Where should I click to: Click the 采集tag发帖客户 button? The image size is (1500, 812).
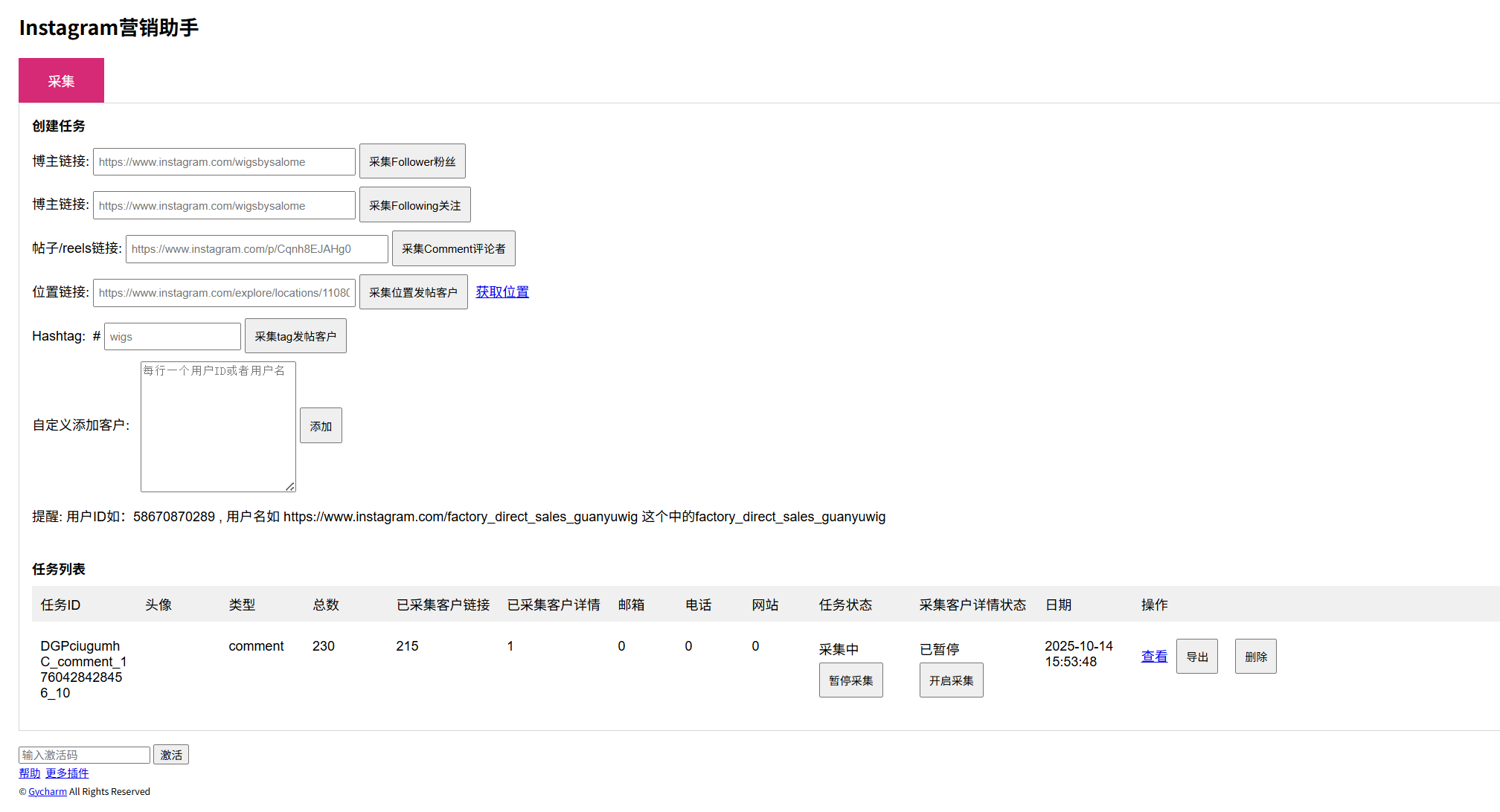[295, 336]
